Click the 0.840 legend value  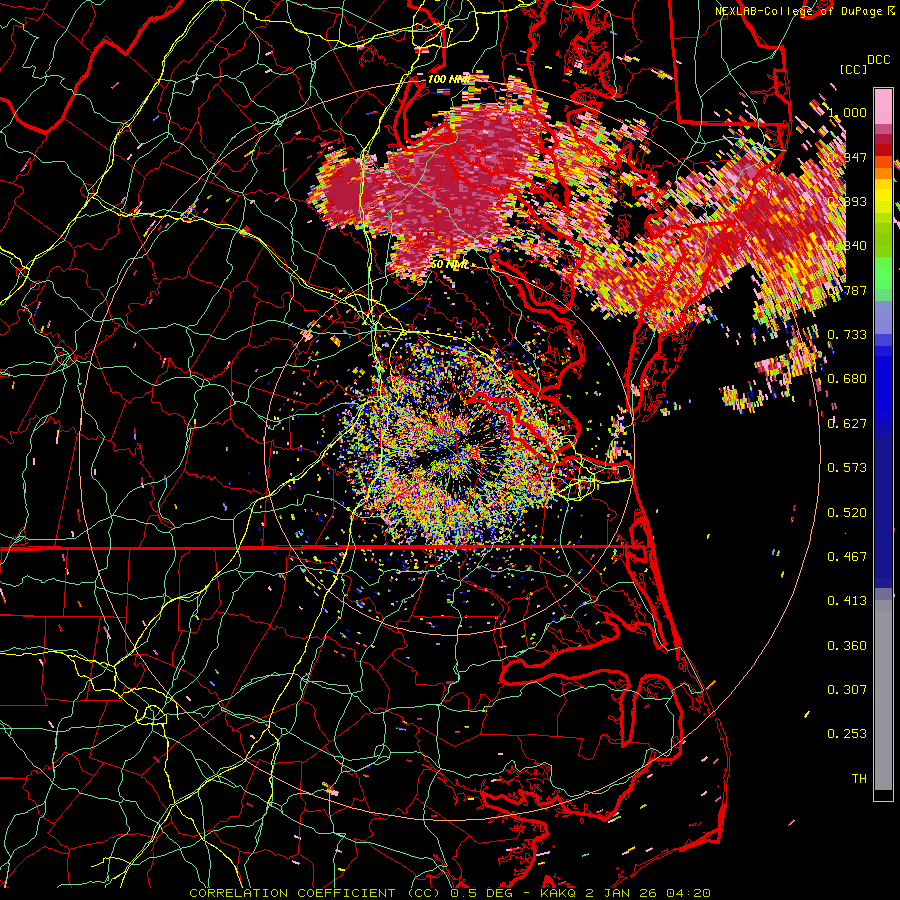[847, 246]
